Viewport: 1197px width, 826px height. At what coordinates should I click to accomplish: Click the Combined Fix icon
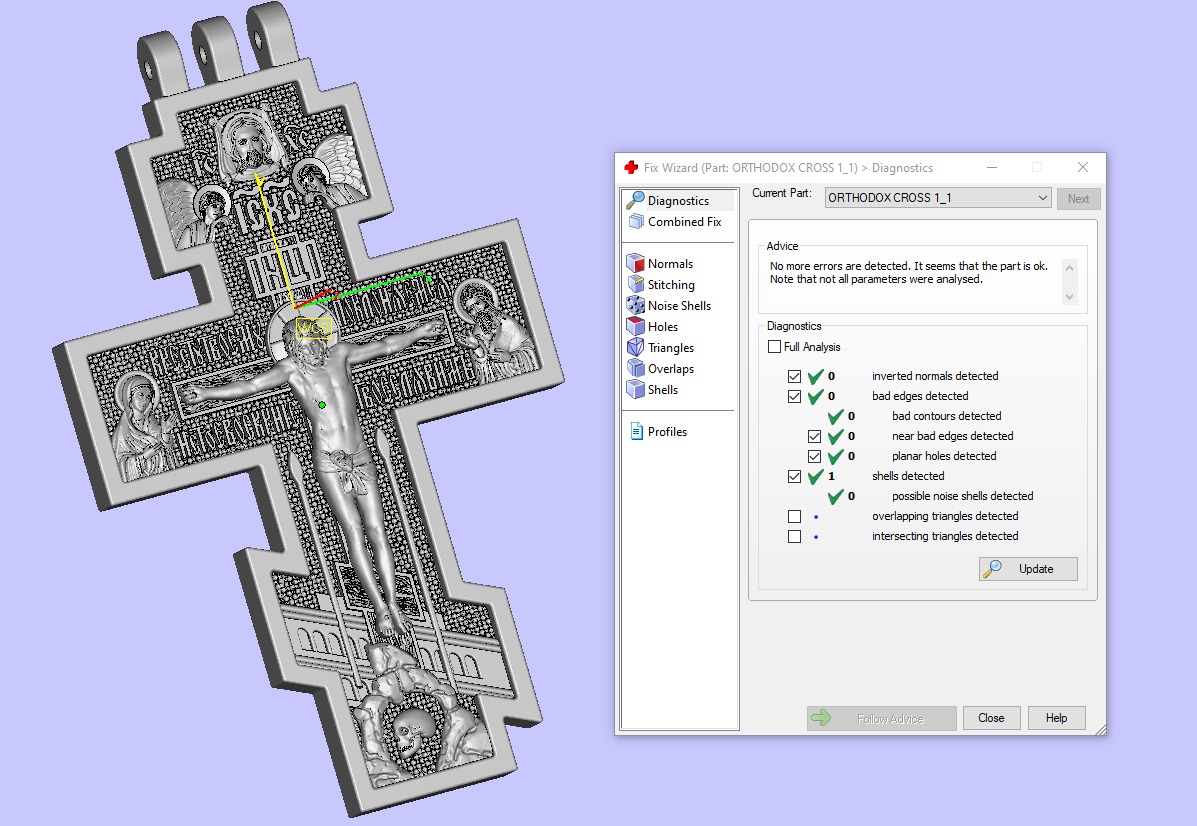[635, 221]
